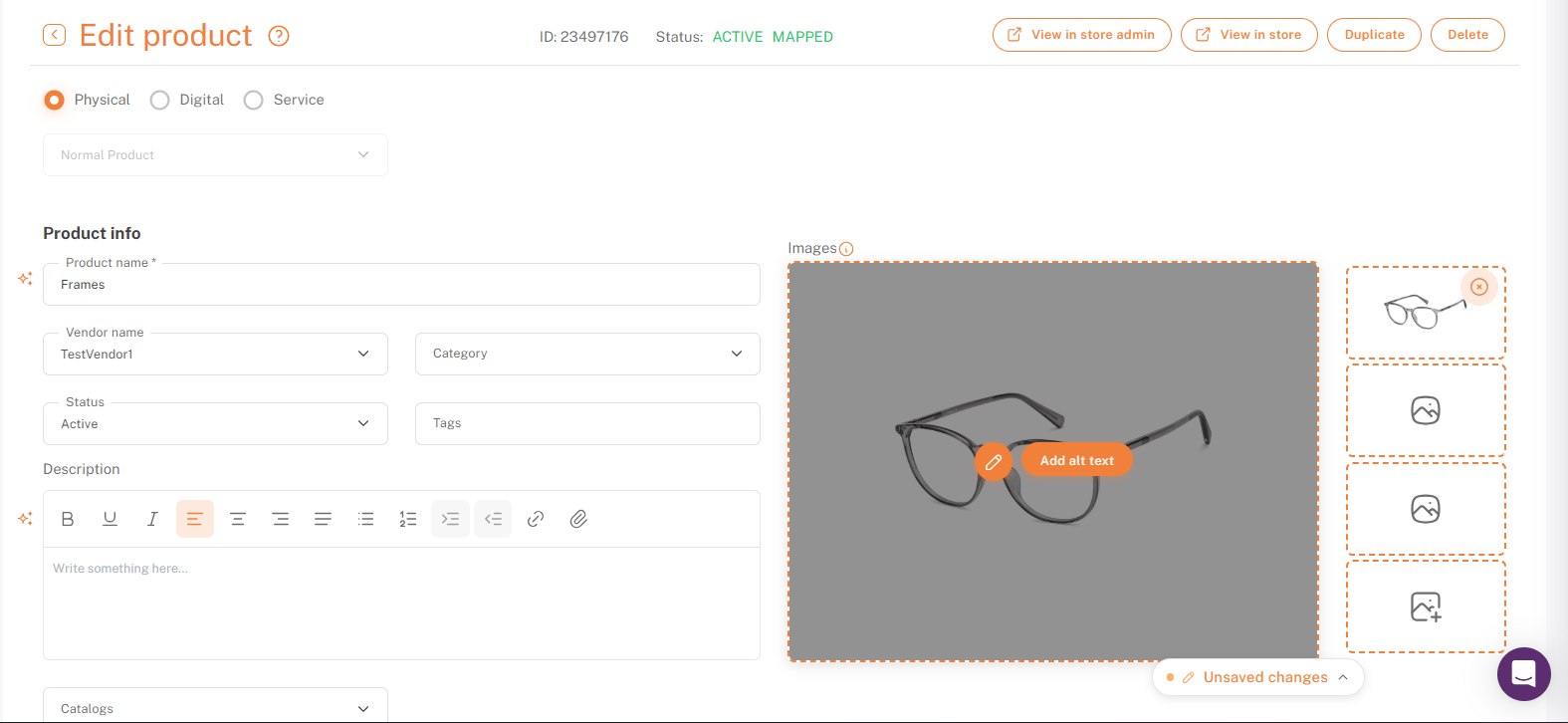Click AI sparkle icon beside Product name
This screenshot has width=1568, height=723.
point(26,279)
